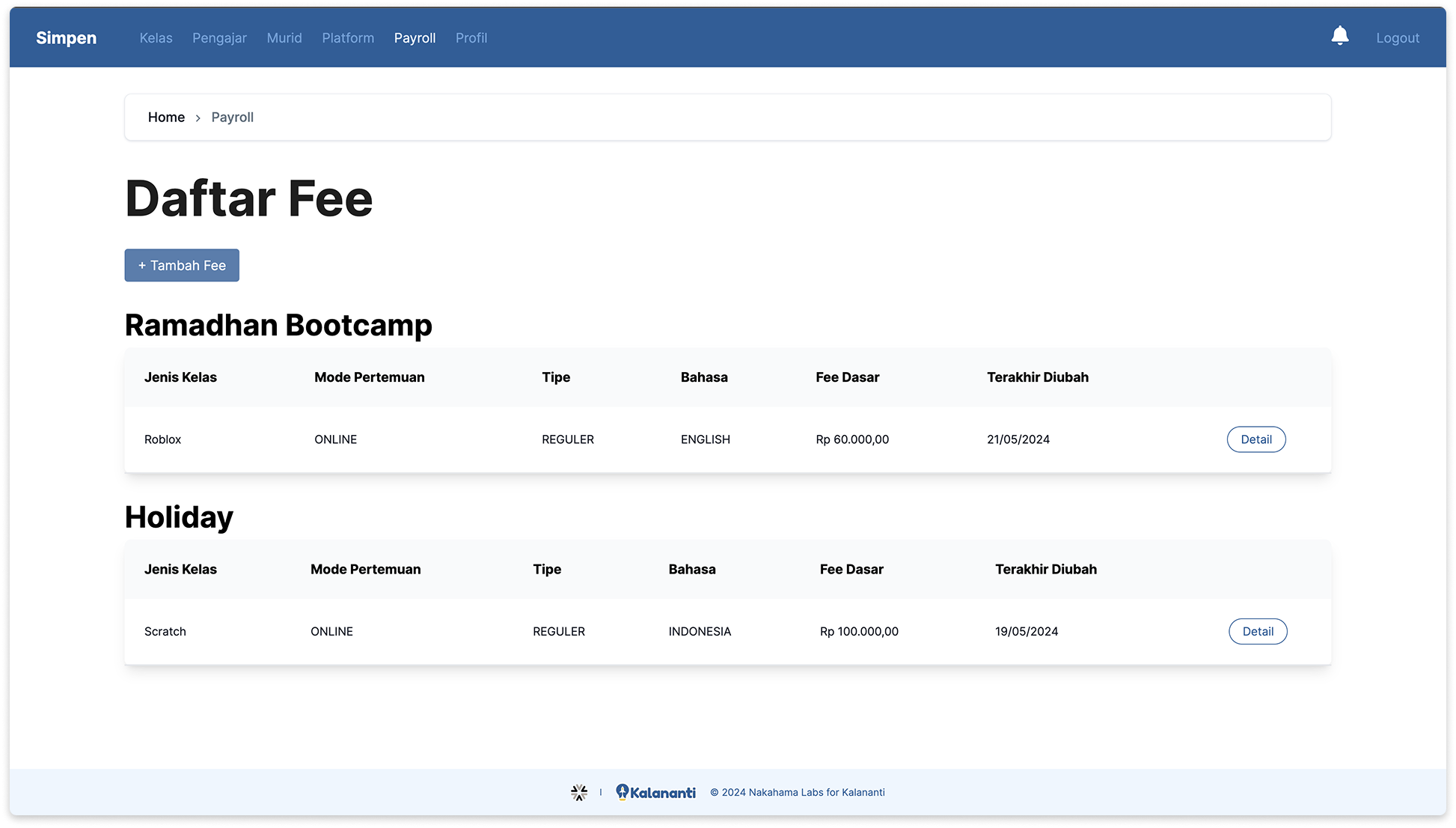1456x828 pixels.
Task: Navigate to Platform section
Action: pos(348,38)
